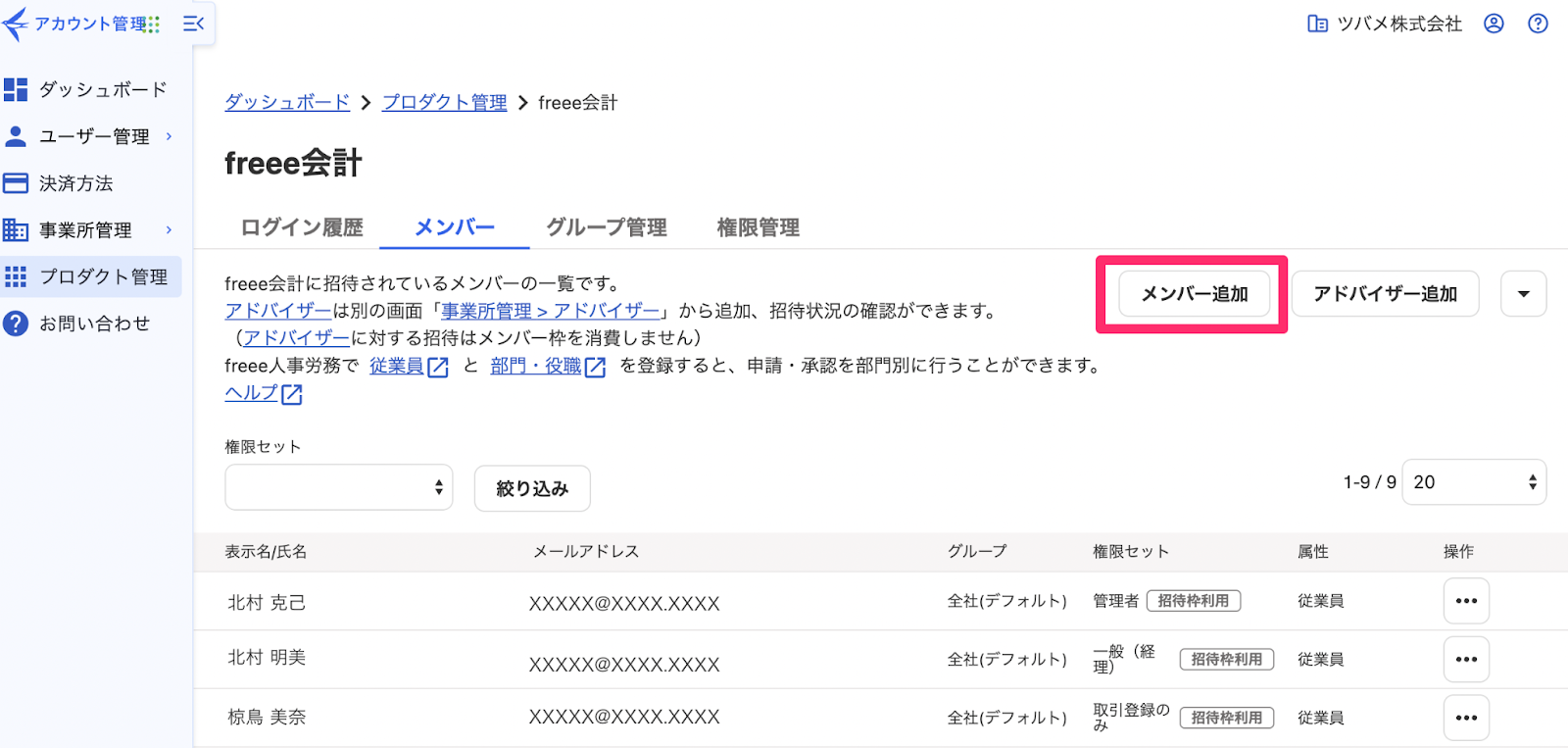
Task: Open the page size dropdown showing 20
Action: tap(1475, 482)
